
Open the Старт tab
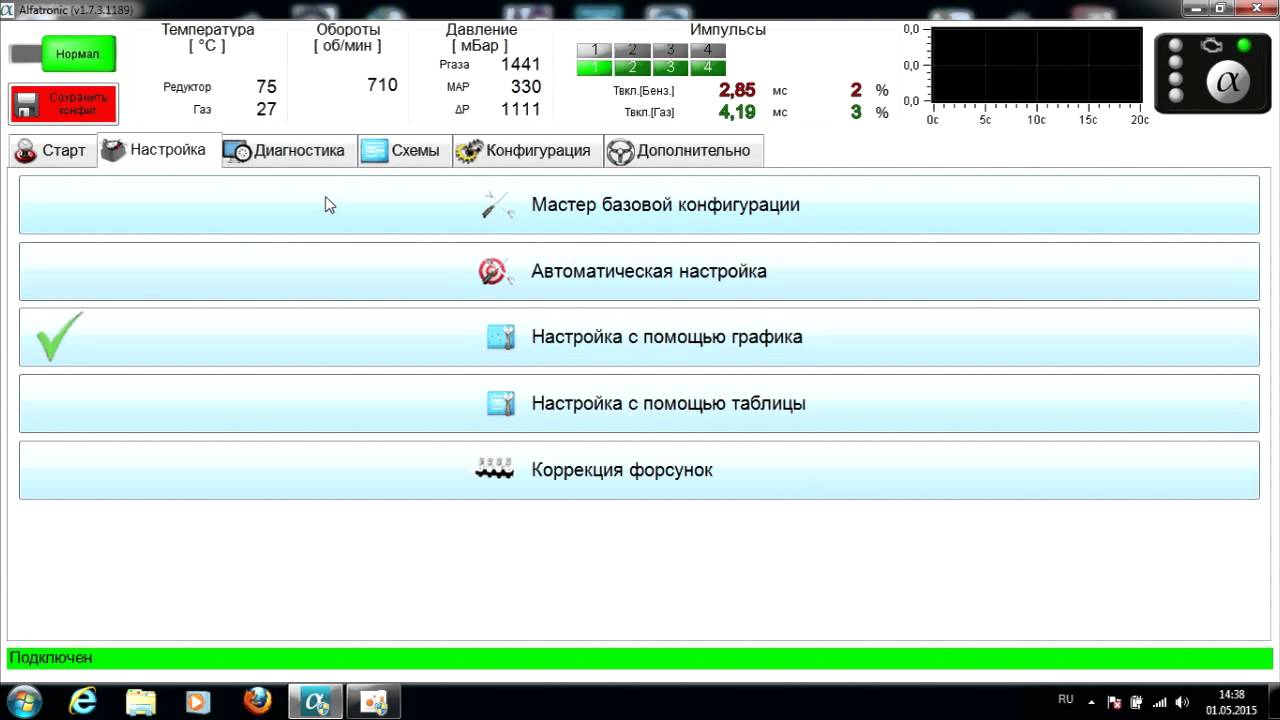click(52, 151)
